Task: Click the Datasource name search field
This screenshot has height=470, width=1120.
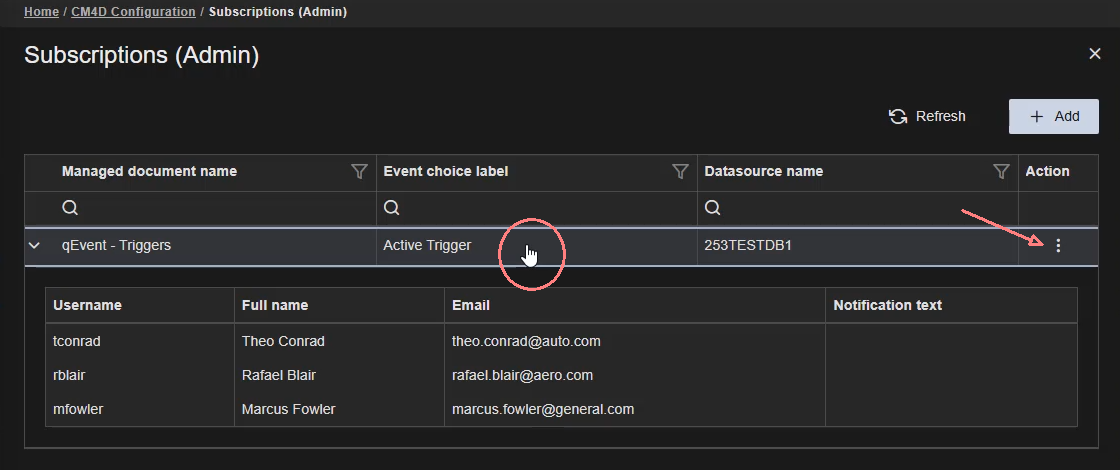Action: [858, 208]
